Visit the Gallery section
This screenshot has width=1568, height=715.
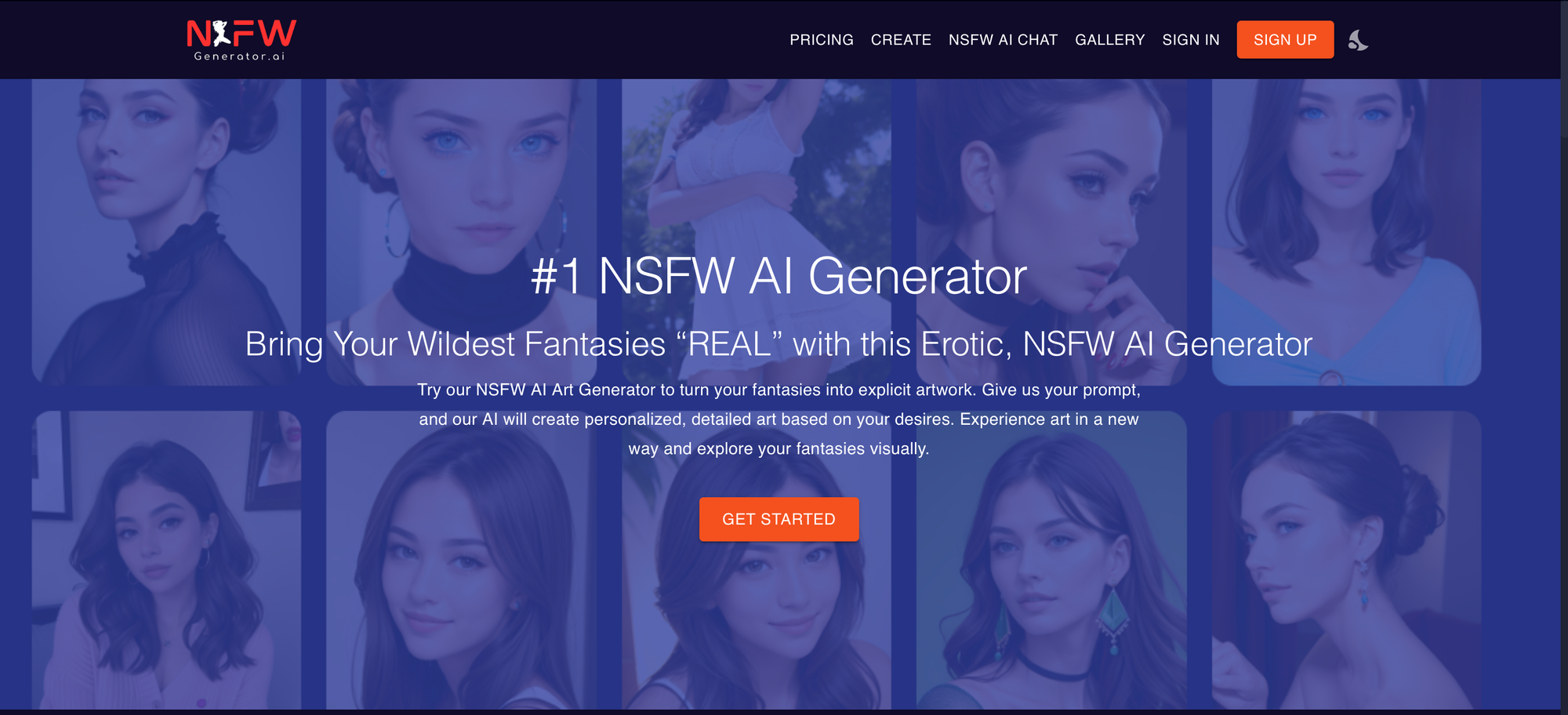coord(1109,40)
